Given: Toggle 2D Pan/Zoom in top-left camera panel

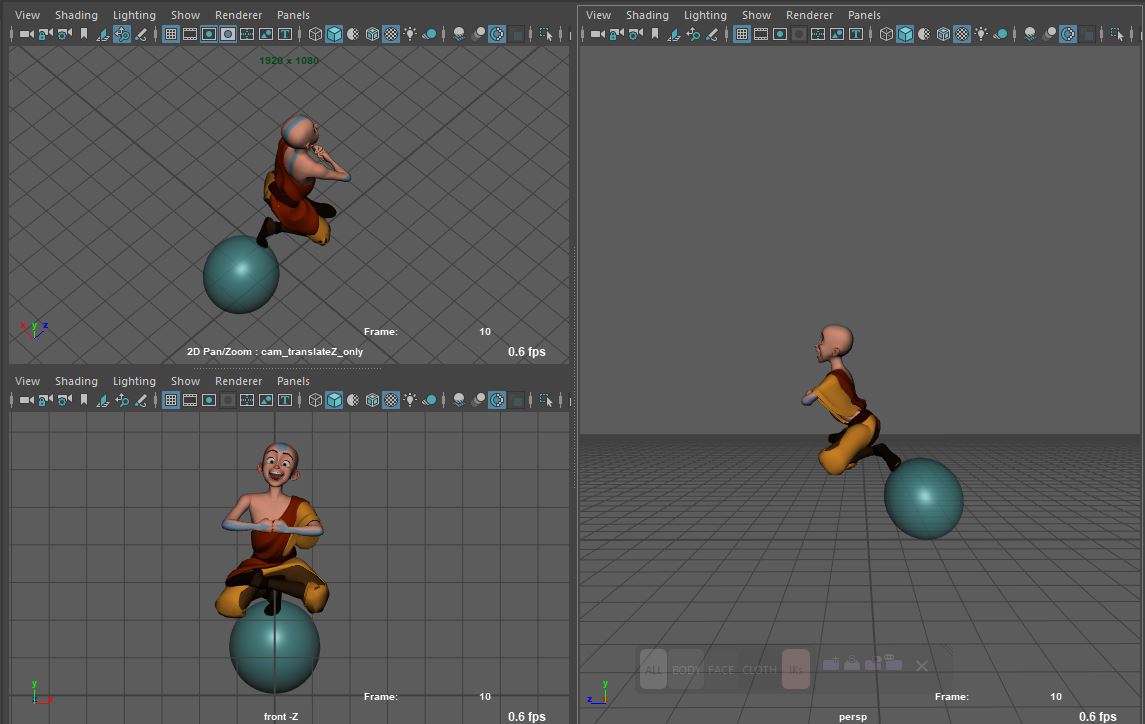Looking at the screenshot, I should tap(122, 34).
